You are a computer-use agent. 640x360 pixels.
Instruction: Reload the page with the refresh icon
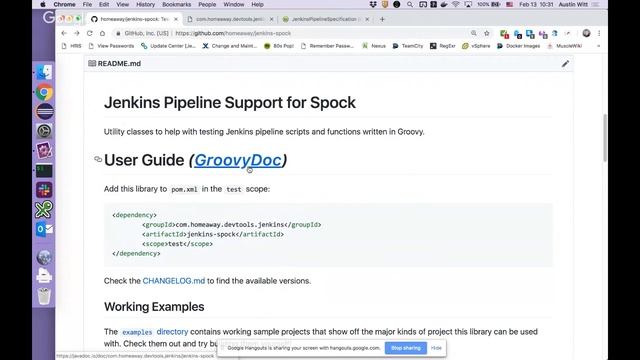pyautogui.click(x=90, y=33)
